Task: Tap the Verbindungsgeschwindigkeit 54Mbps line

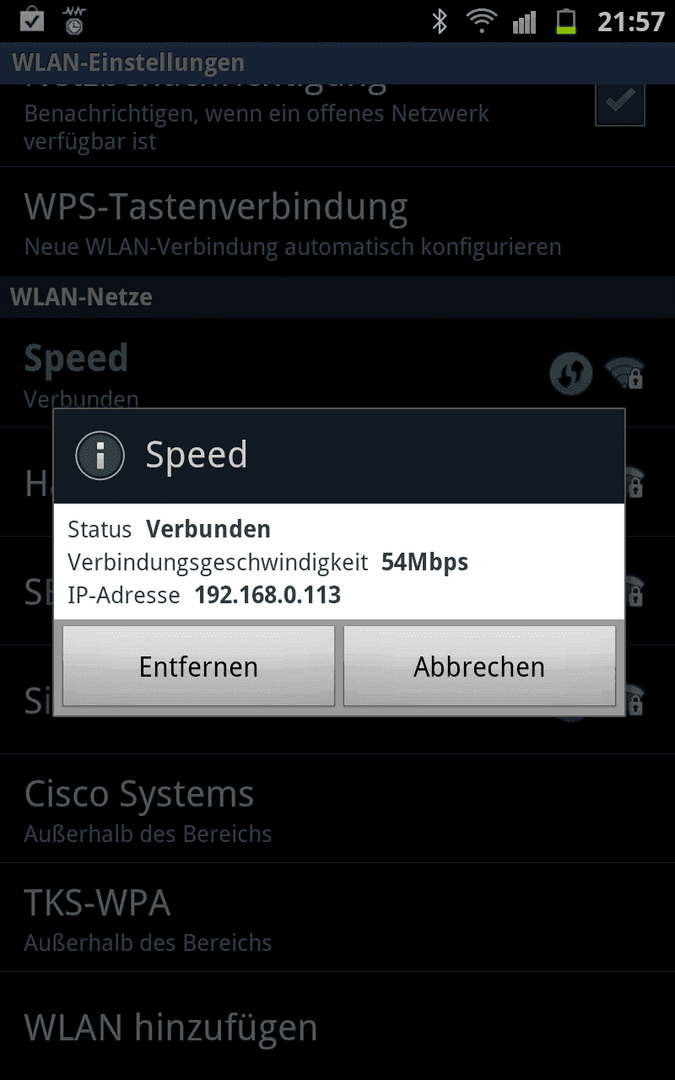Action: tap(268, 562)
